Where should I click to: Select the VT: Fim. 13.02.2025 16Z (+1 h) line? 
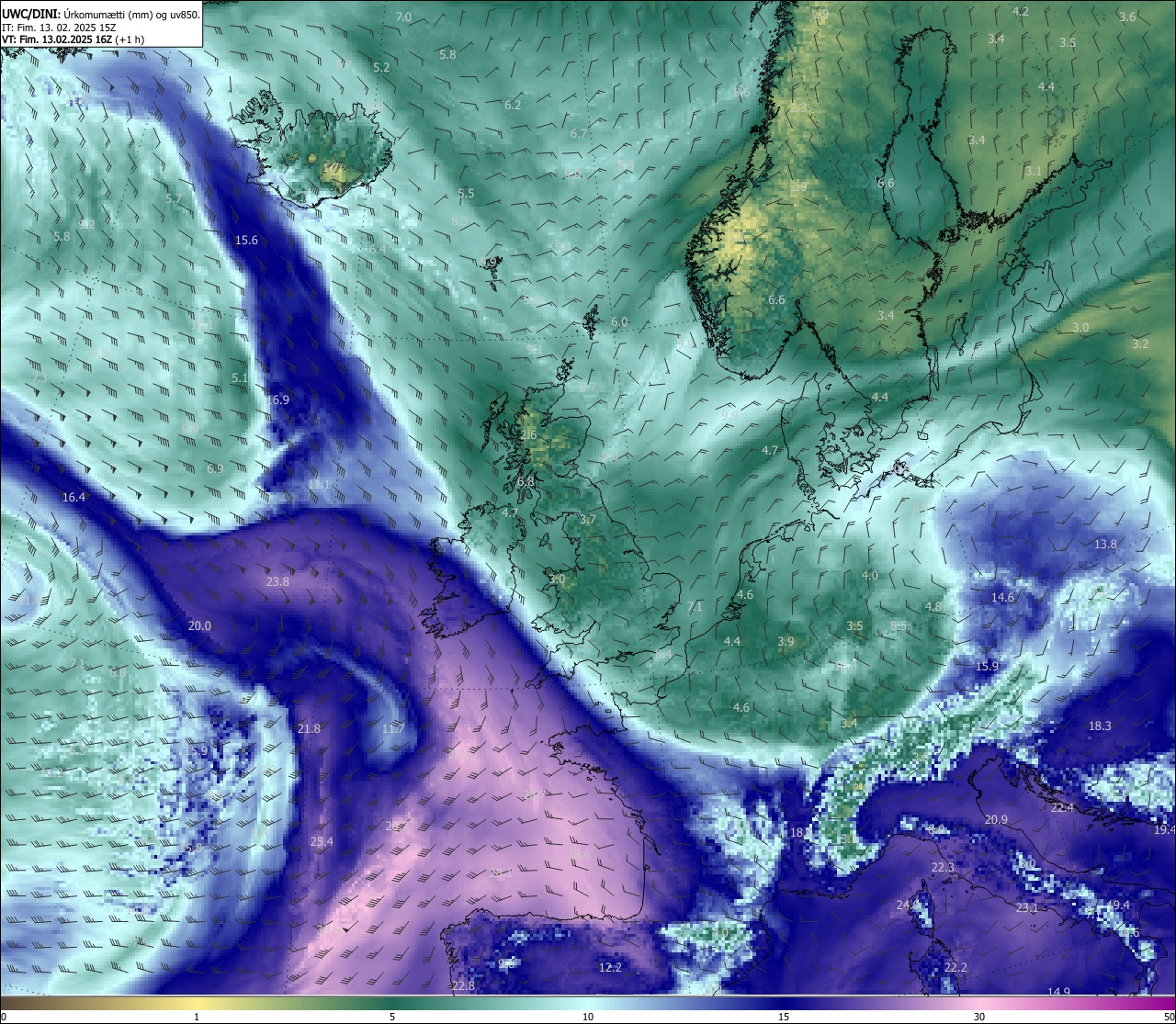click(x=72, y=39)
